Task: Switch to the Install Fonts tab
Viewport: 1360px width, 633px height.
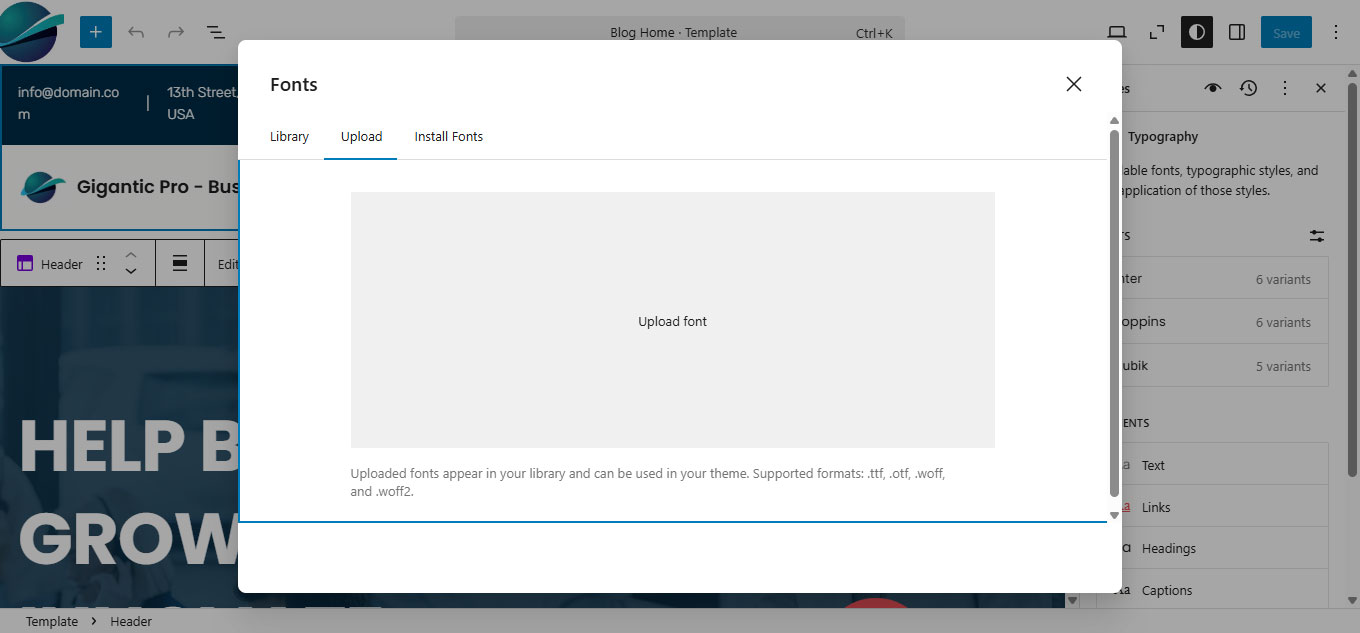Action: point(448,136)
